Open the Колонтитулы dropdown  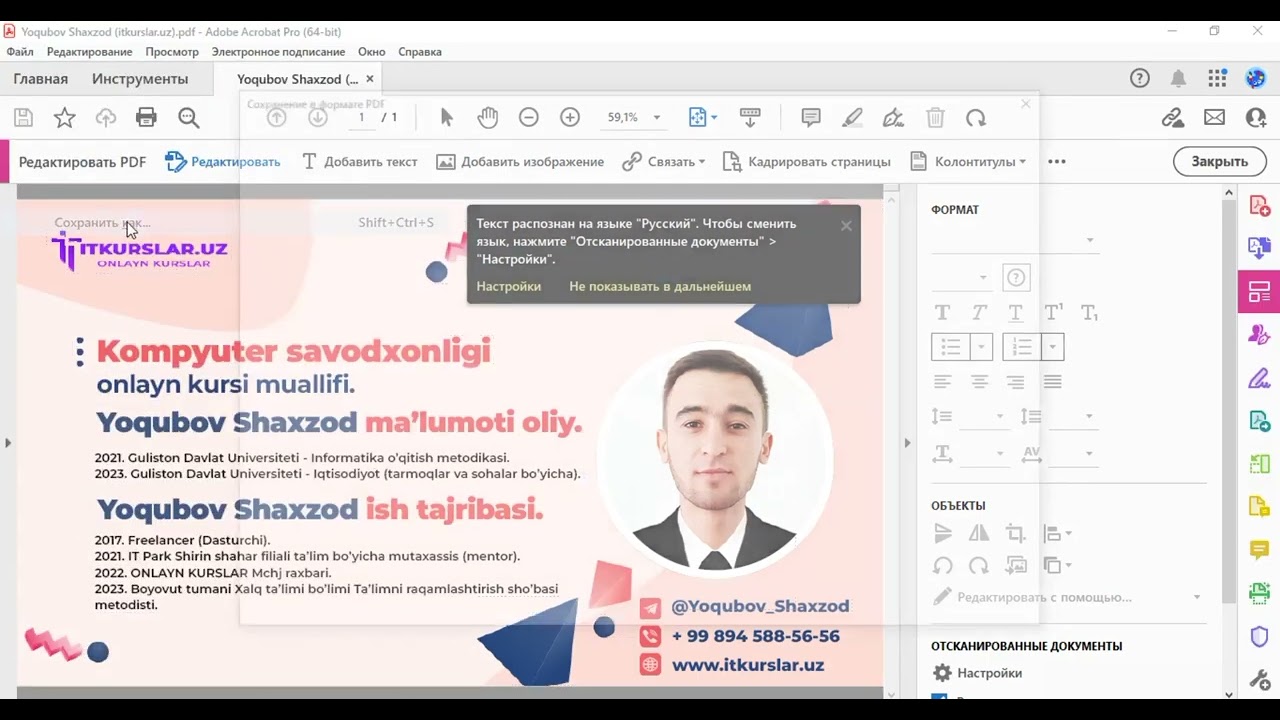click(x=968, y=161)
